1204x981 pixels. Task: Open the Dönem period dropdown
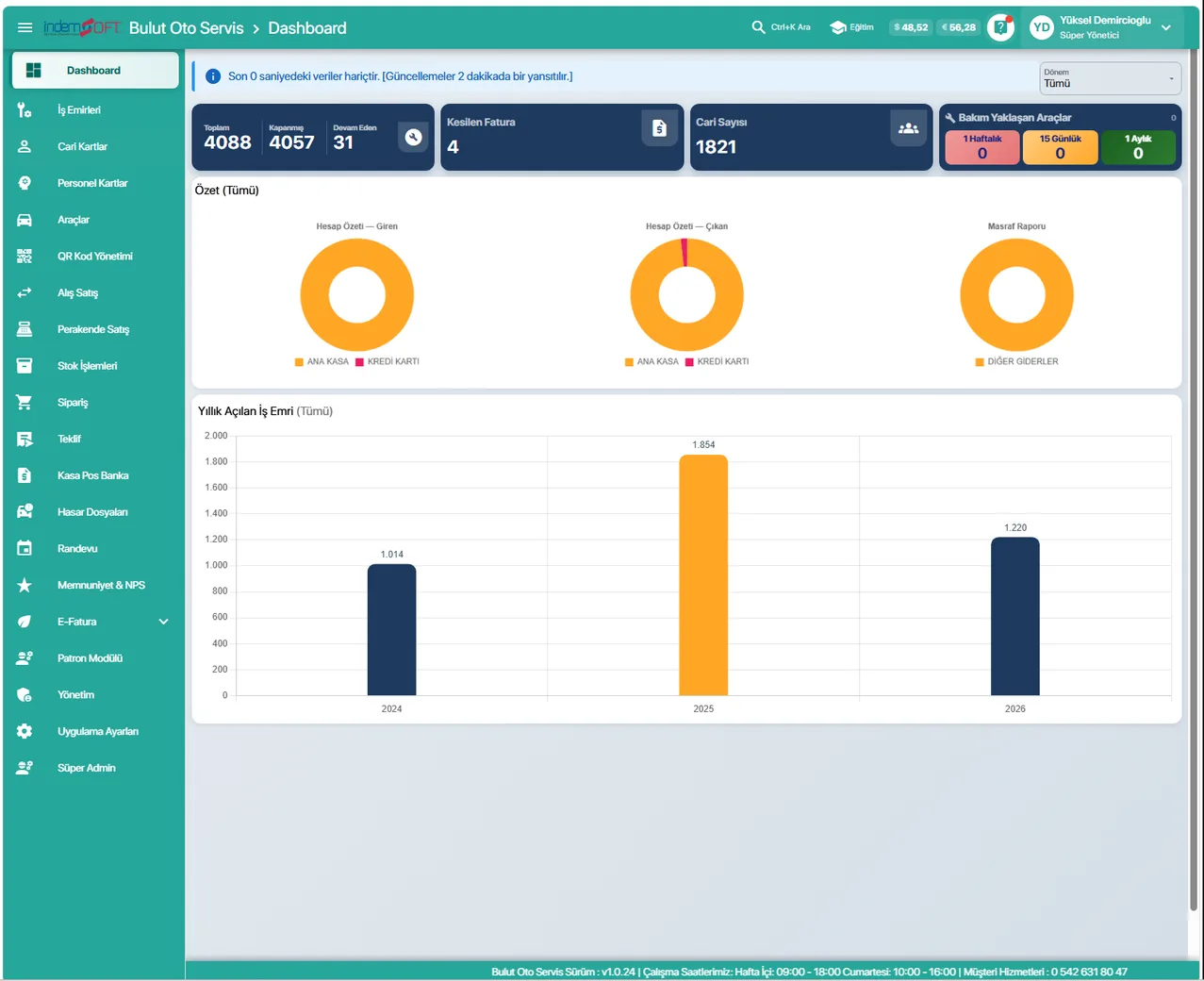pos(1110,78)
